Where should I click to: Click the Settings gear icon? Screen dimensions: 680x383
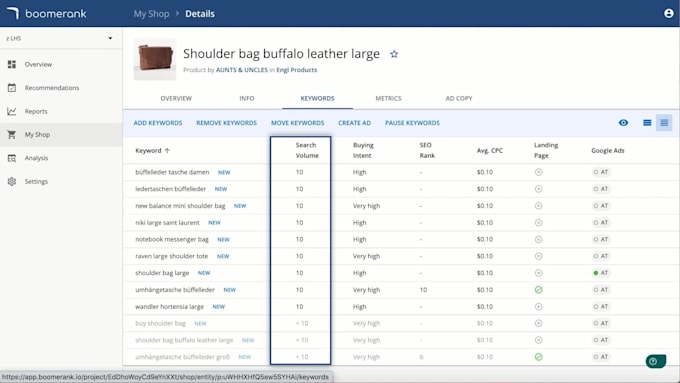point(12,181)
